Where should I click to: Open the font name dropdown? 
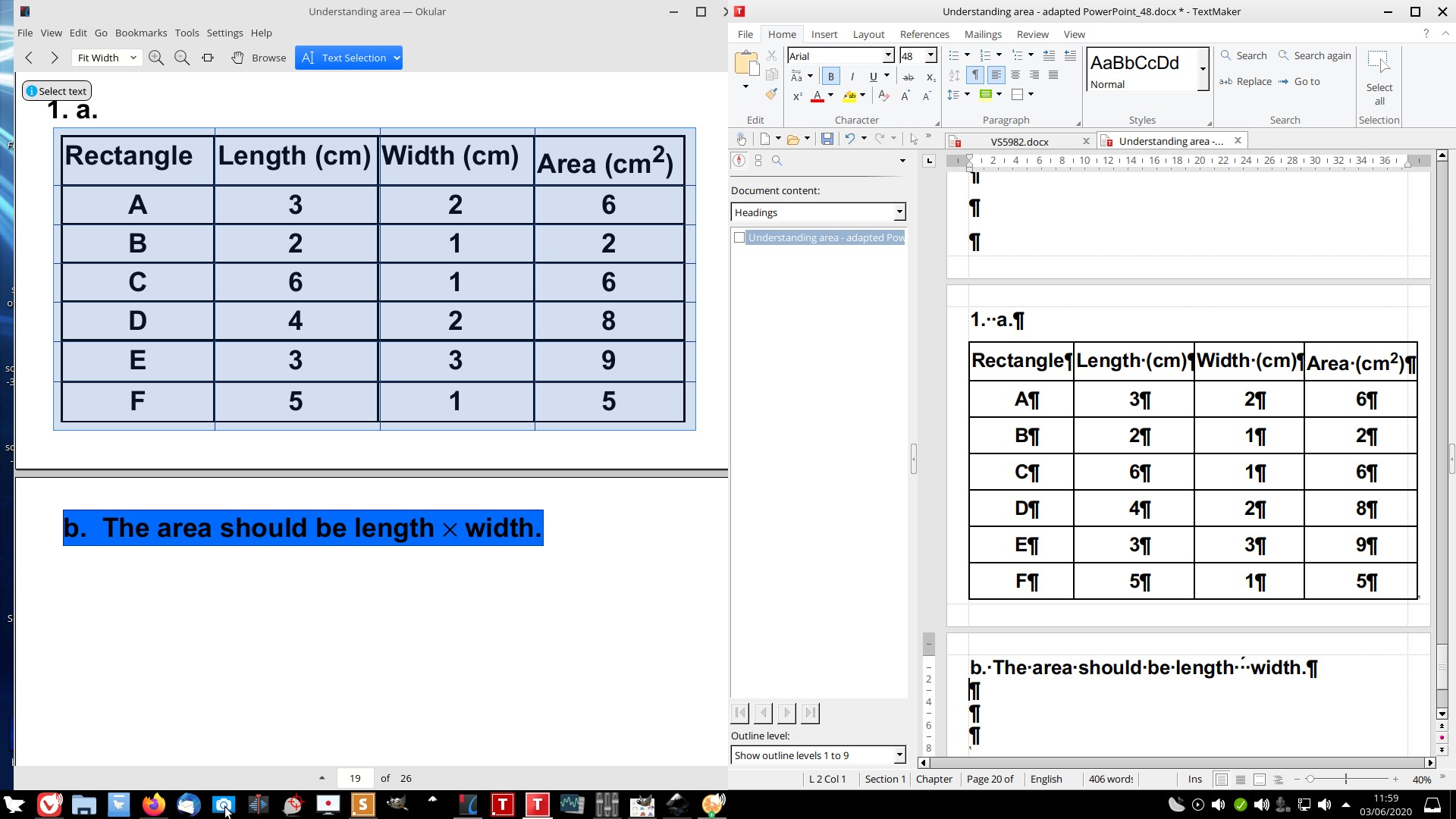click(888, 55)
